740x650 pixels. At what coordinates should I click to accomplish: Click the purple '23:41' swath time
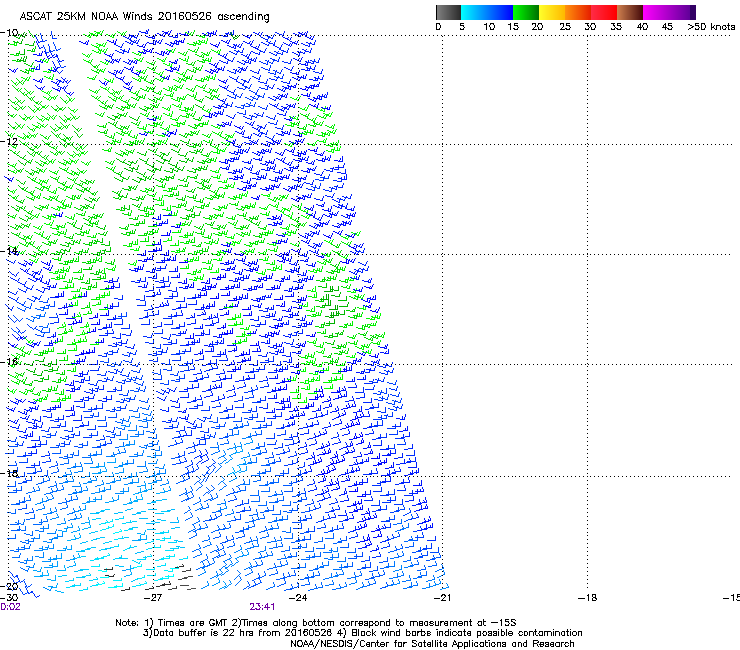262,607
